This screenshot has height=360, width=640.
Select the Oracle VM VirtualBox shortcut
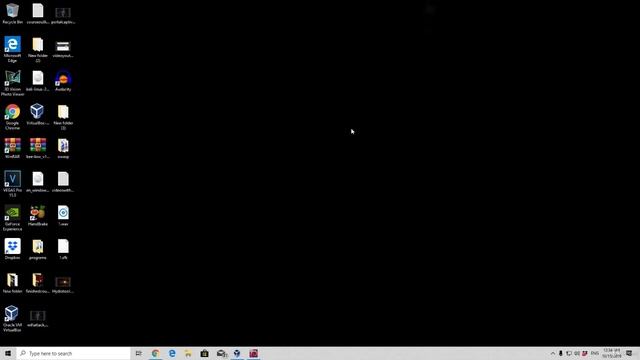tap(12, 319)
